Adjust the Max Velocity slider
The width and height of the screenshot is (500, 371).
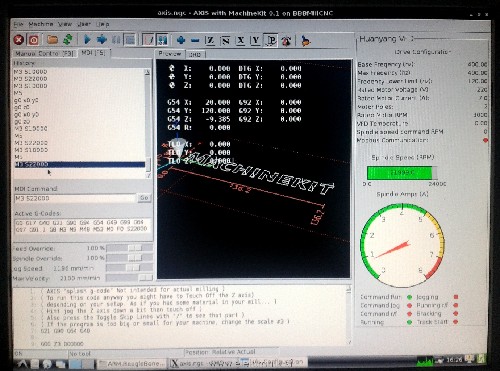[129, 278]
